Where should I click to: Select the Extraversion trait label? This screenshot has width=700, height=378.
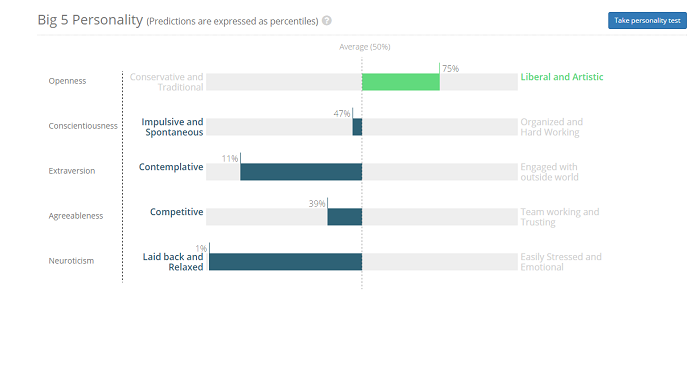tap(72, 171)
